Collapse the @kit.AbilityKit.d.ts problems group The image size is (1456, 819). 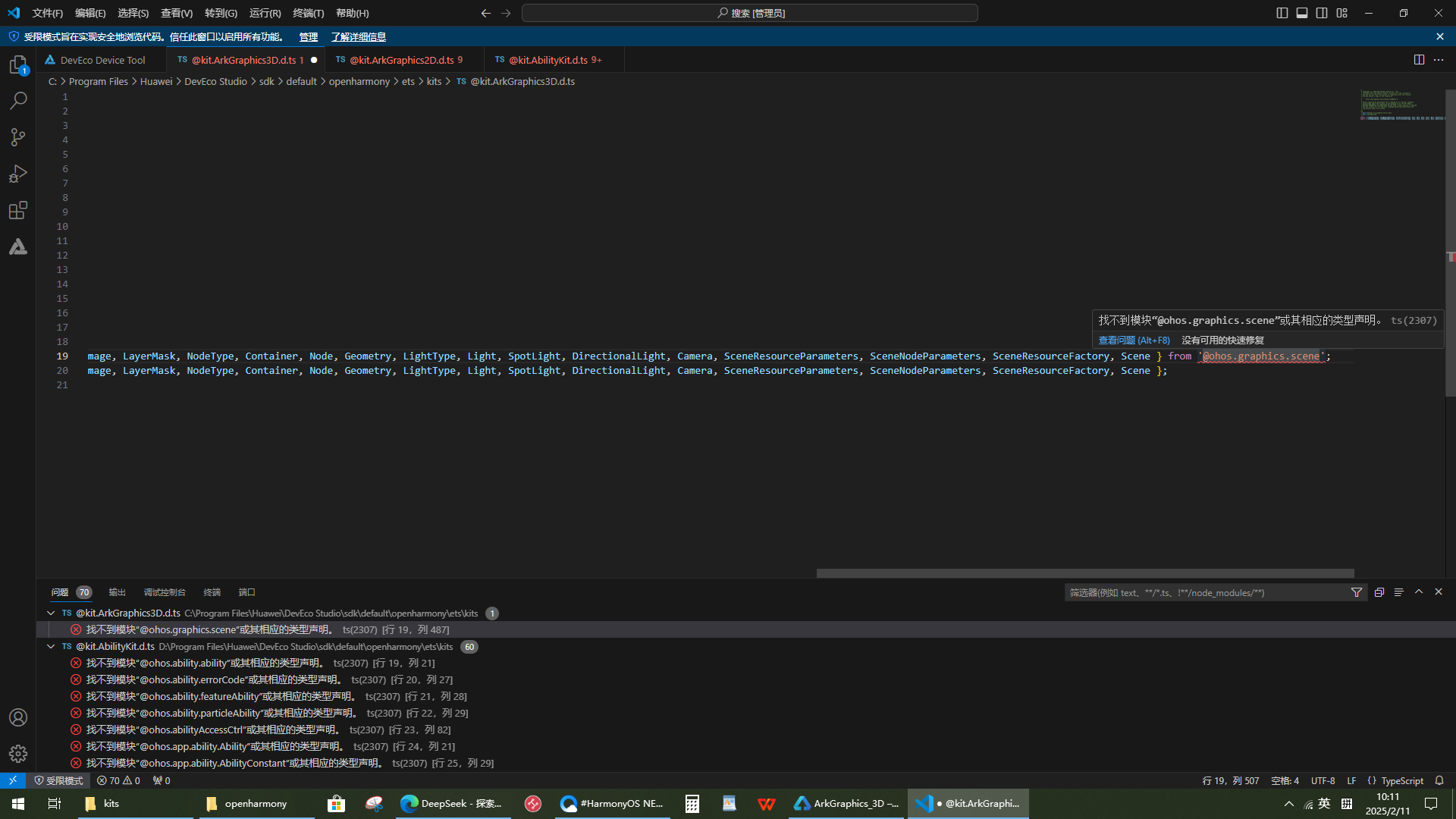click(51, 647)
